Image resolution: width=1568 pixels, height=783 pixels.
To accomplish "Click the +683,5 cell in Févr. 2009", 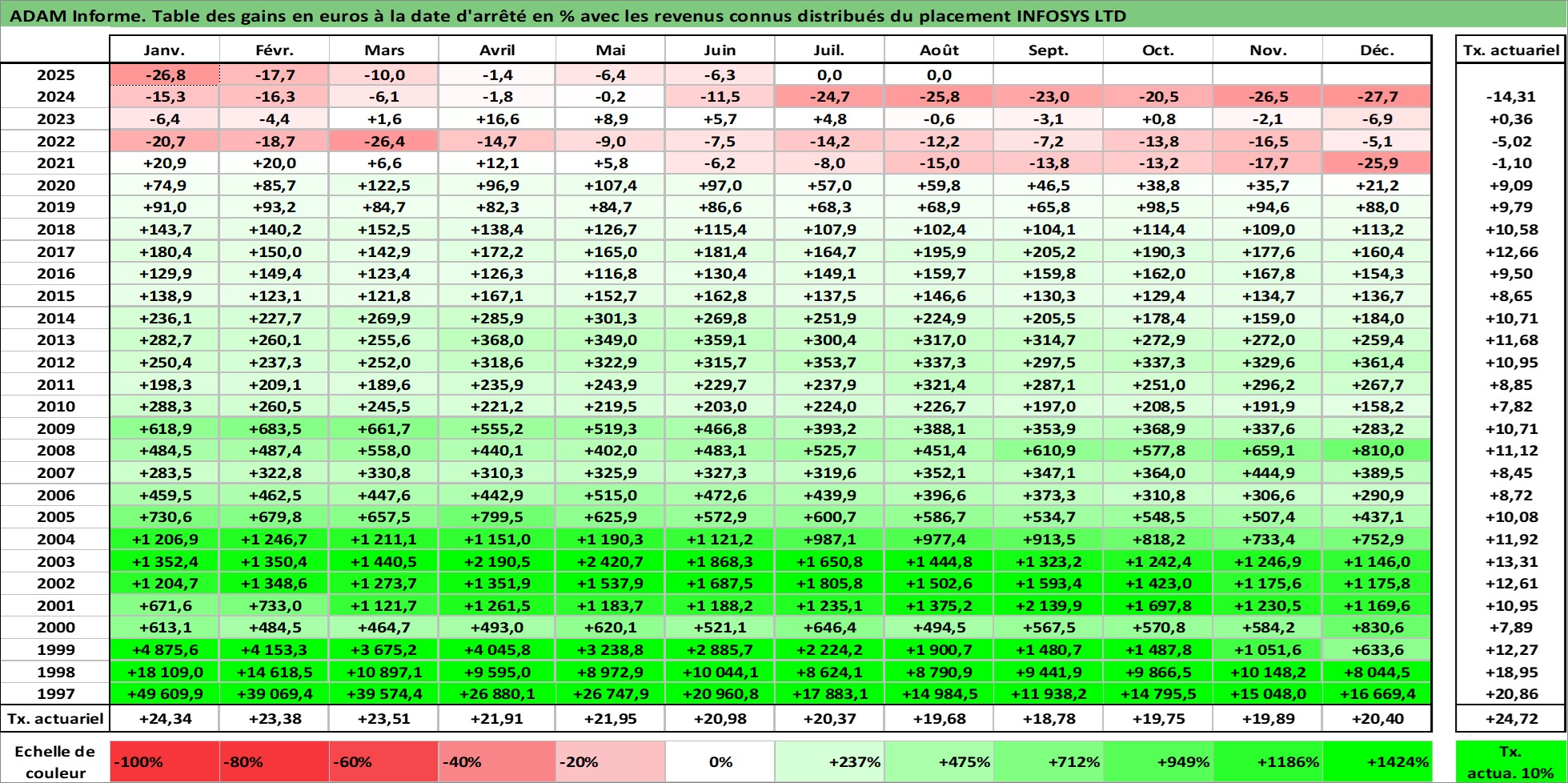I will click(x=275, y=428).
